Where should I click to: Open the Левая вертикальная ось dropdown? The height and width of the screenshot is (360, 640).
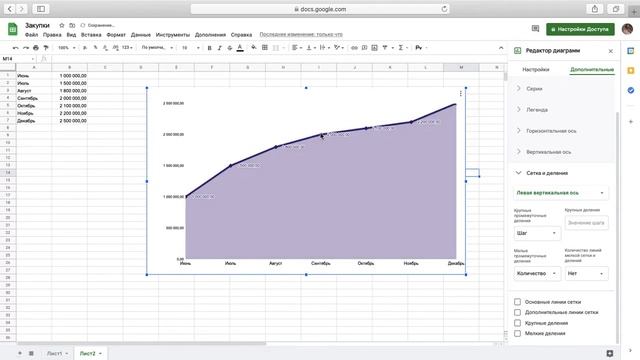click(561, 193)
